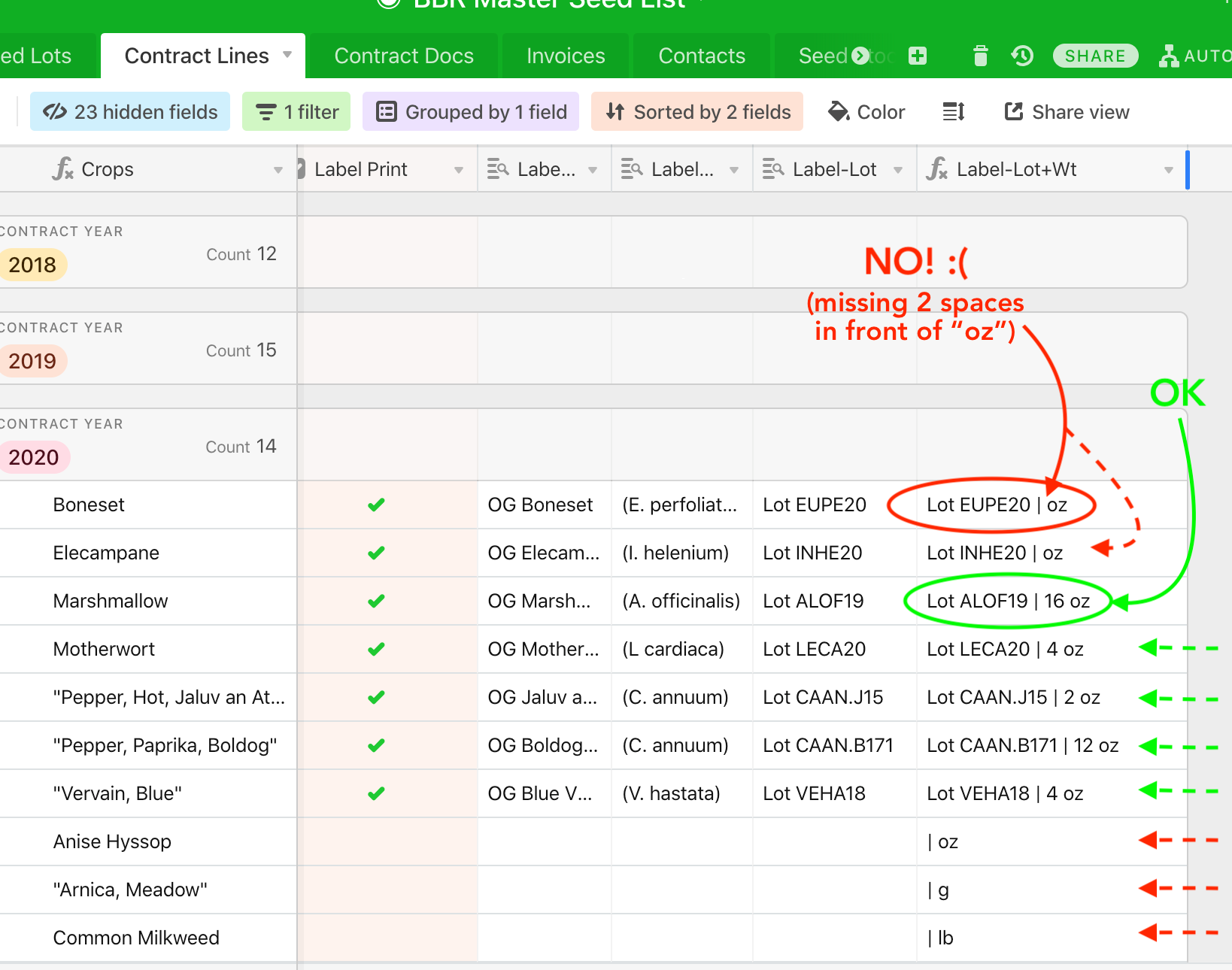The width and height of the screenshot is (1232, 970).
Task: Show more tables arrow next to Seed
Action: [x=860, y=56]
